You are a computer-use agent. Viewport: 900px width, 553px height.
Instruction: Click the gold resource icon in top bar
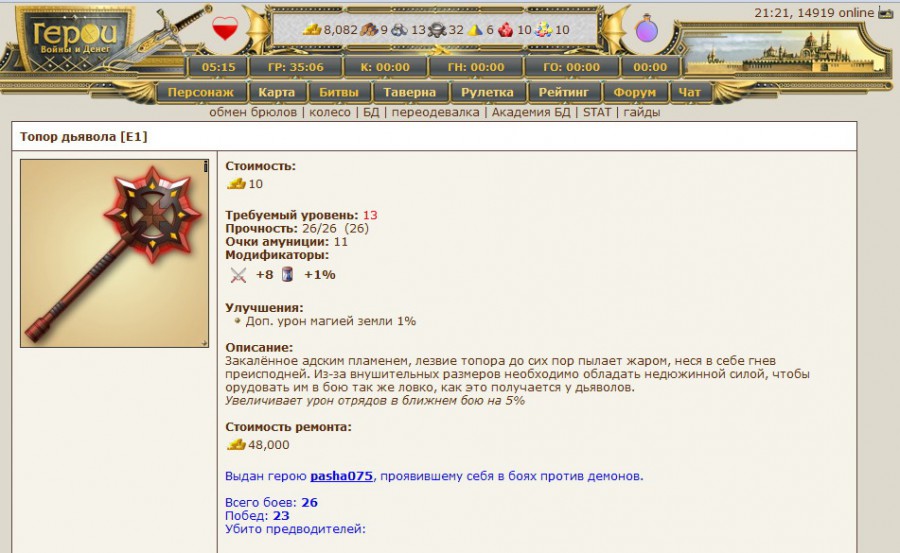coord(313,30)
